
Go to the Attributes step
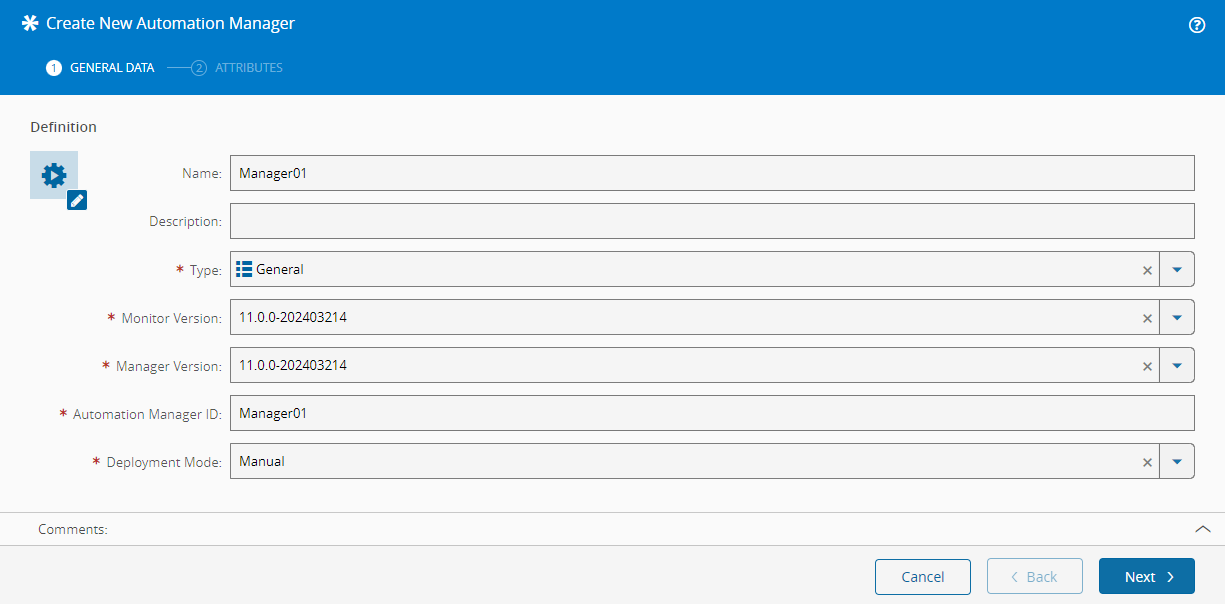[x=238, y=68]
